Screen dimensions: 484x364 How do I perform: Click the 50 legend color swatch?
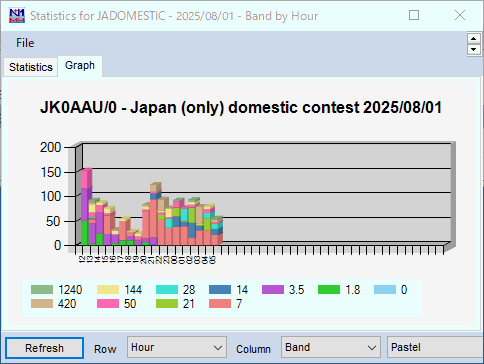(108, 303)
